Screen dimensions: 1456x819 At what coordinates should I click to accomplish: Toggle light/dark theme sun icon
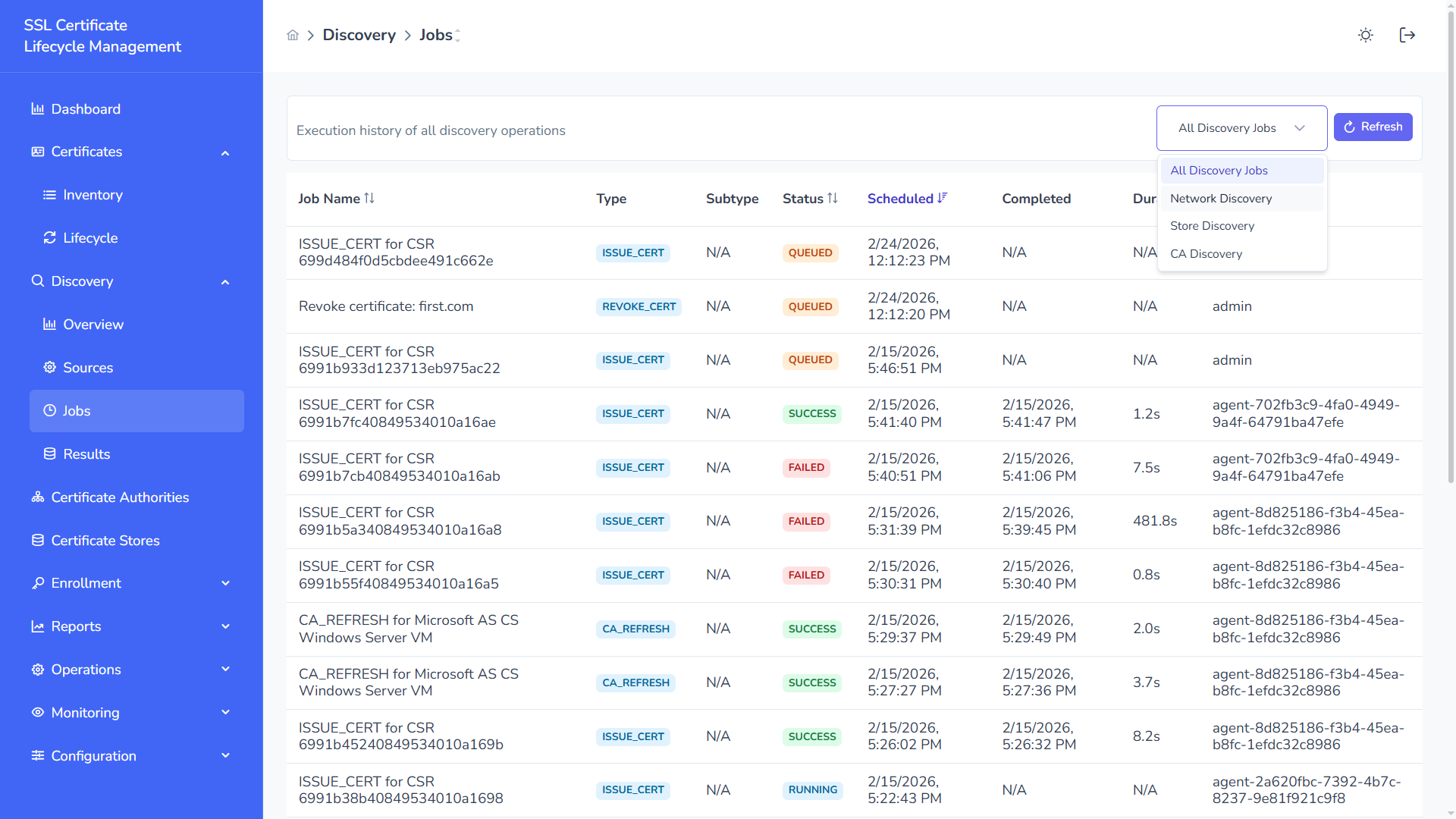coord(1365,35)
